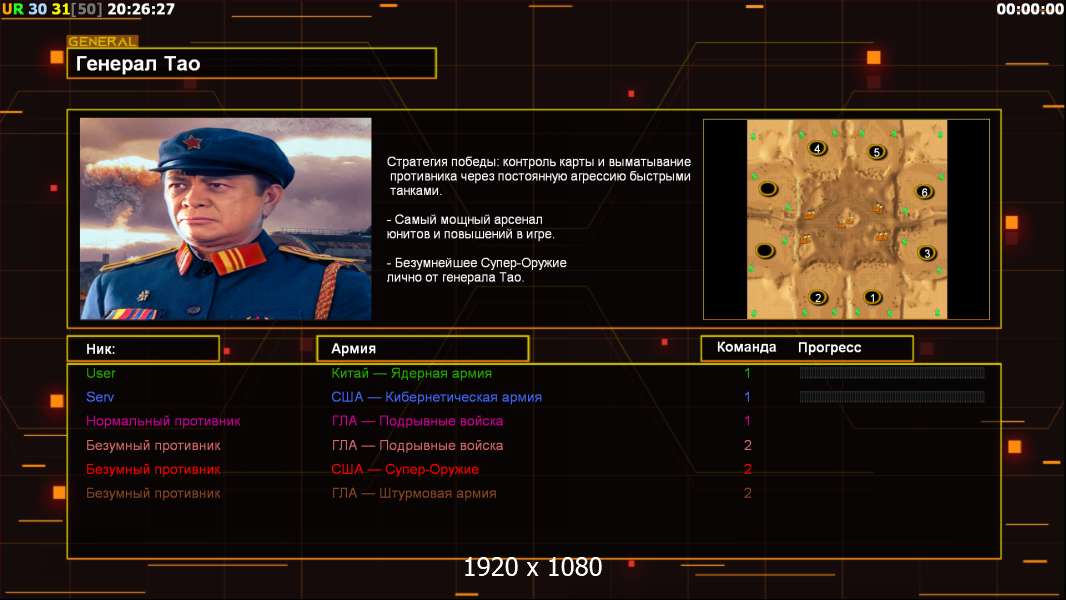Click the "Армия" column header
The width and height of the screenshot is (1066, 600).
coord(423,349)
